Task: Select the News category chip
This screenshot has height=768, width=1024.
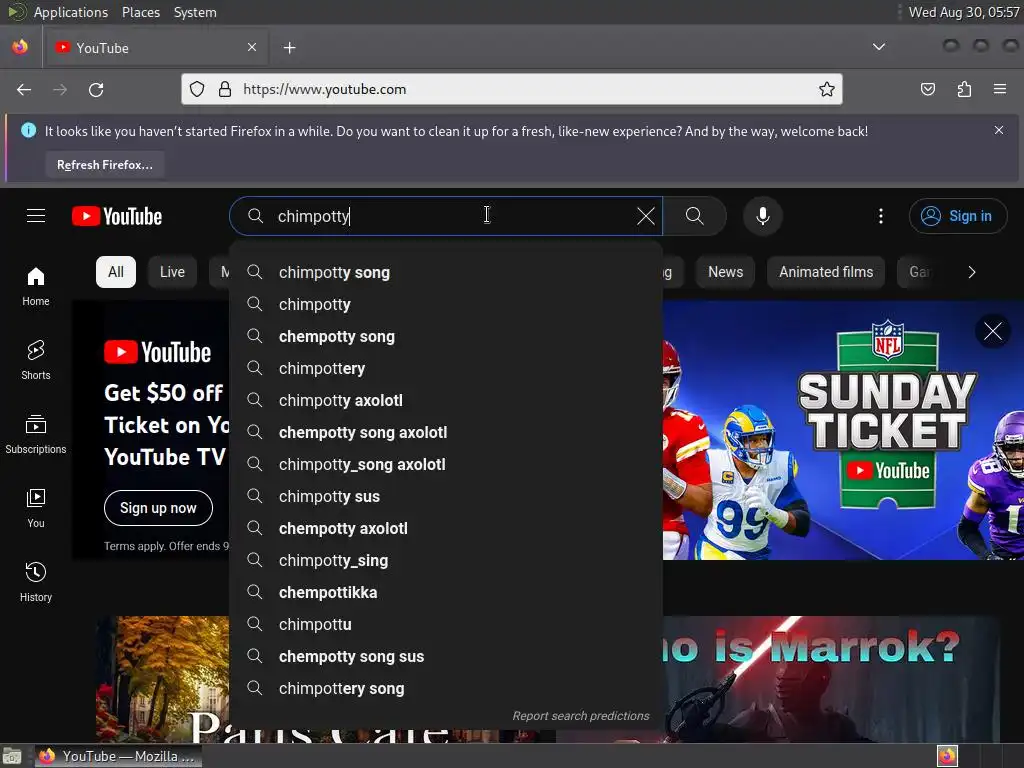Action: pos(725,272)
